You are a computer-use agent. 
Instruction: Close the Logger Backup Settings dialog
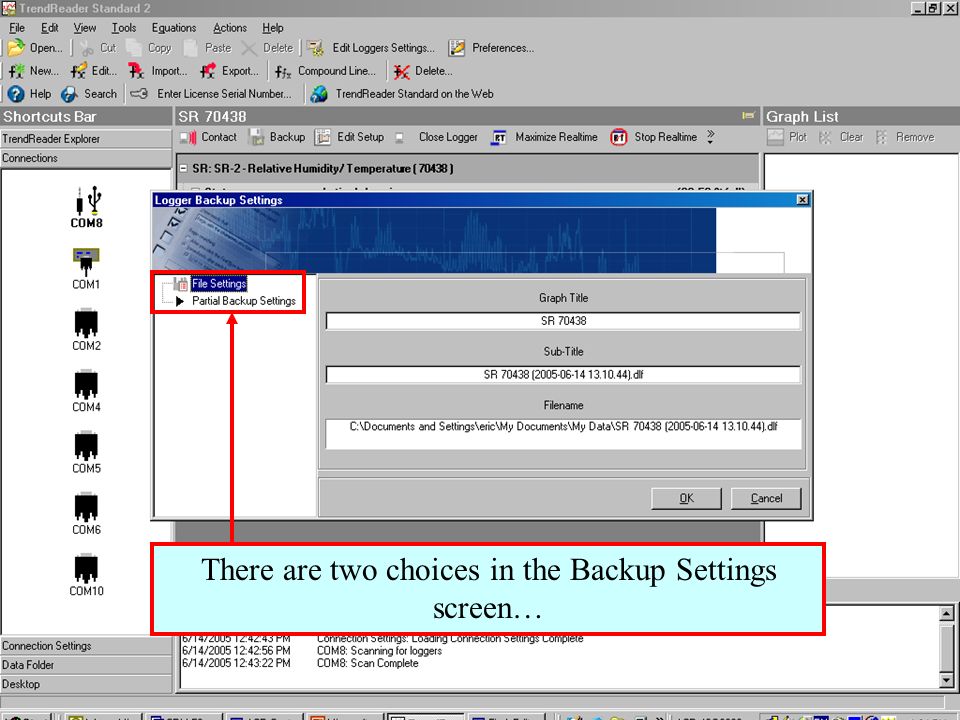pyautogui.click(x=802, y=200)
